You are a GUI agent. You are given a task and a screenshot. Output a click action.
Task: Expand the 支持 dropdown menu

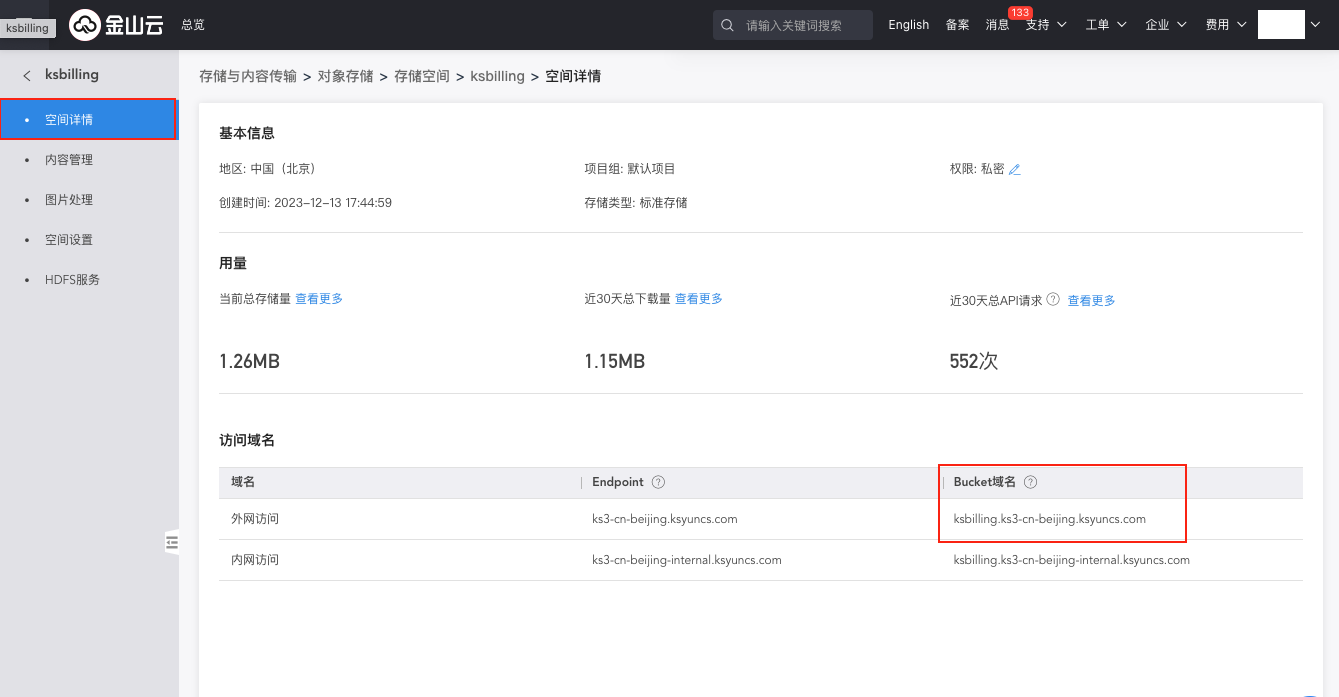(1046, 25)
